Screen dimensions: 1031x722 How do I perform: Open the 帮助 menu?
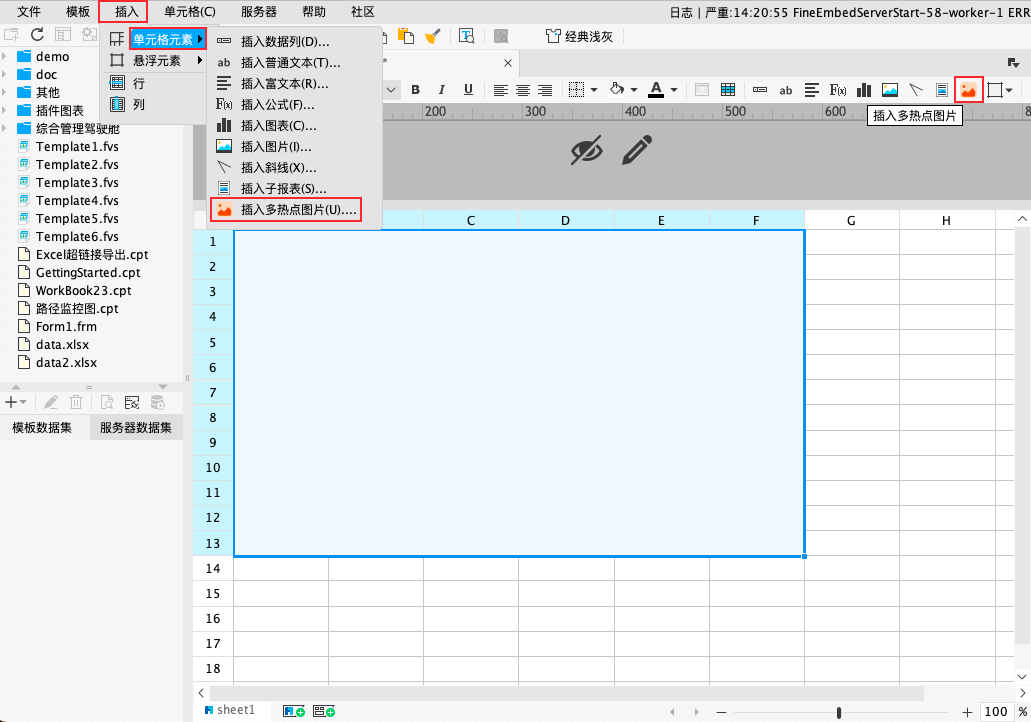(314, 12)
